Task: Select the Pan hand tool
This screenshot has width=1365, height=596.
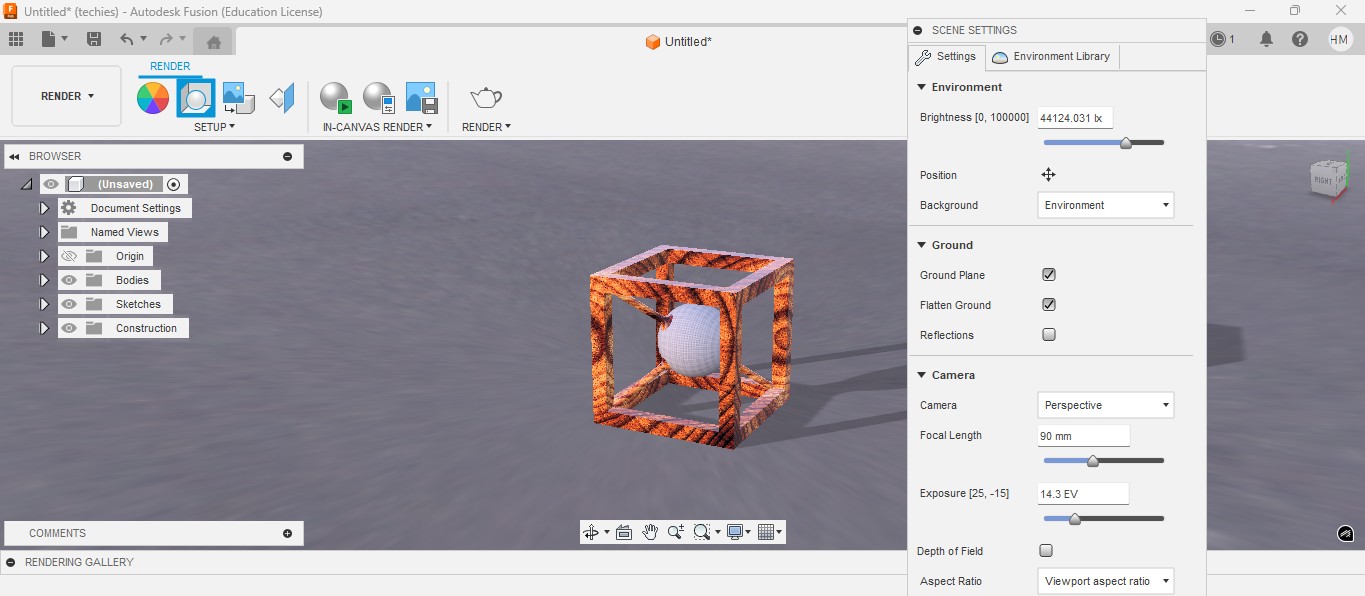Action: 650,532
